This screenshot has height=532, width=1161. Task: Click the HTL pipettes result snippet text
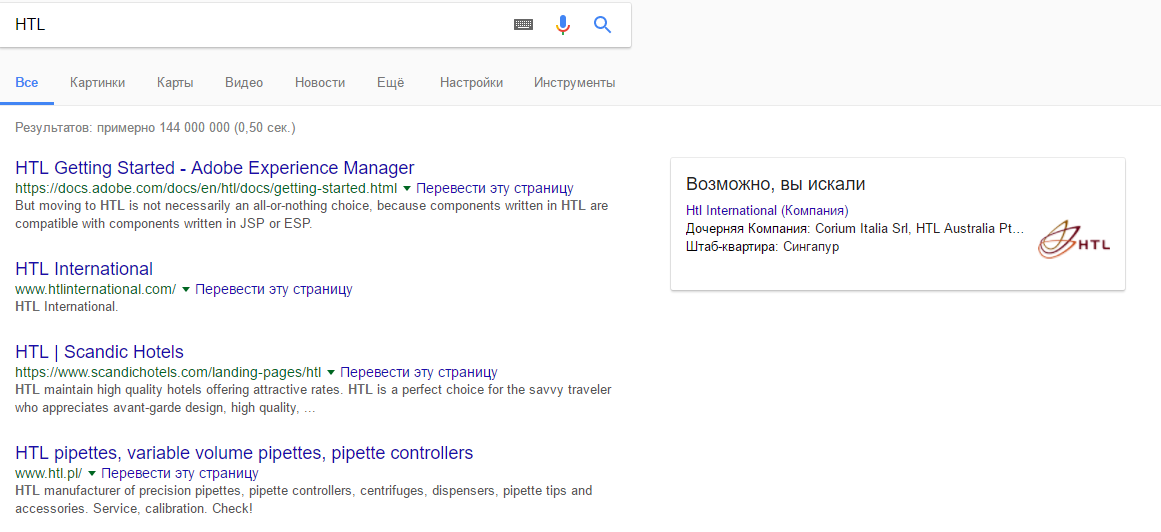[304, 500]
